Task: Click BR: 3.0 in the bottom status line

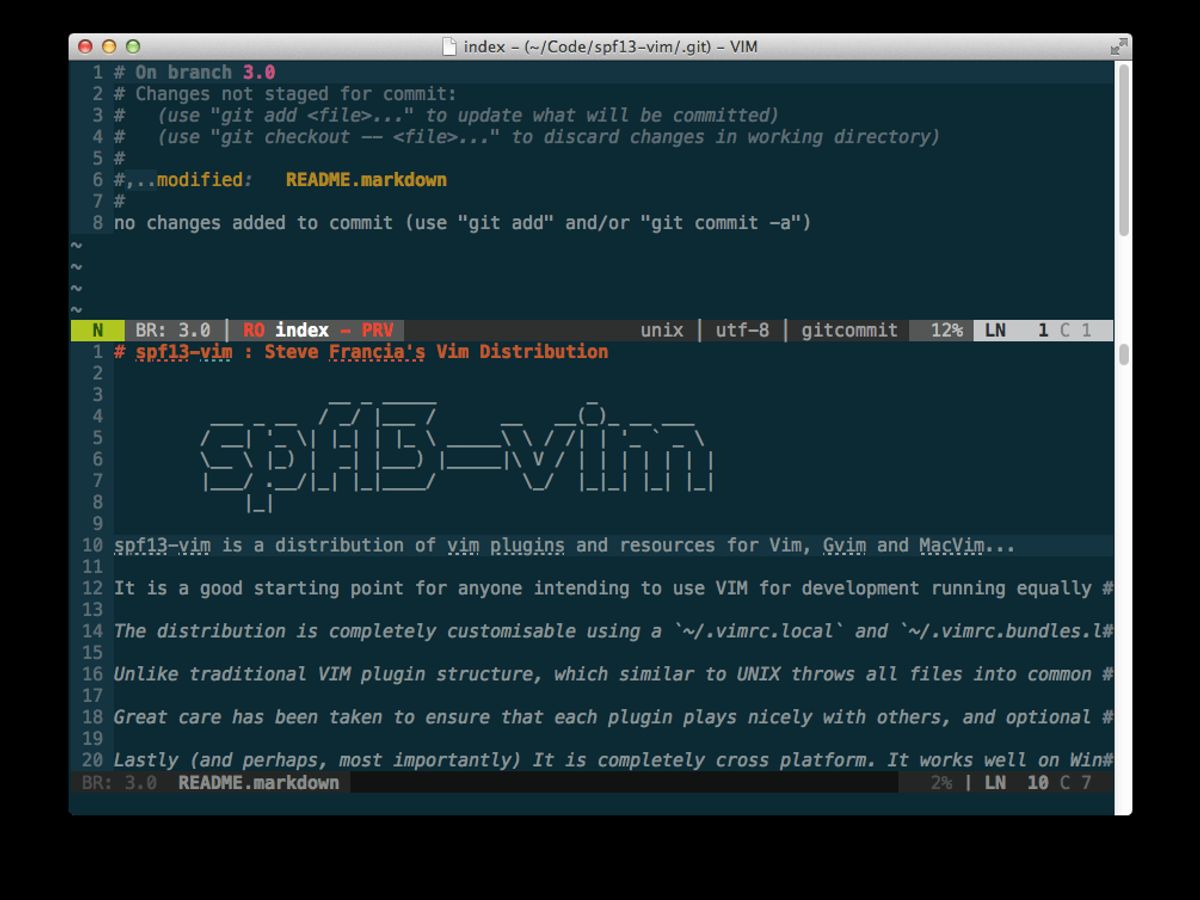Action: 119,782
